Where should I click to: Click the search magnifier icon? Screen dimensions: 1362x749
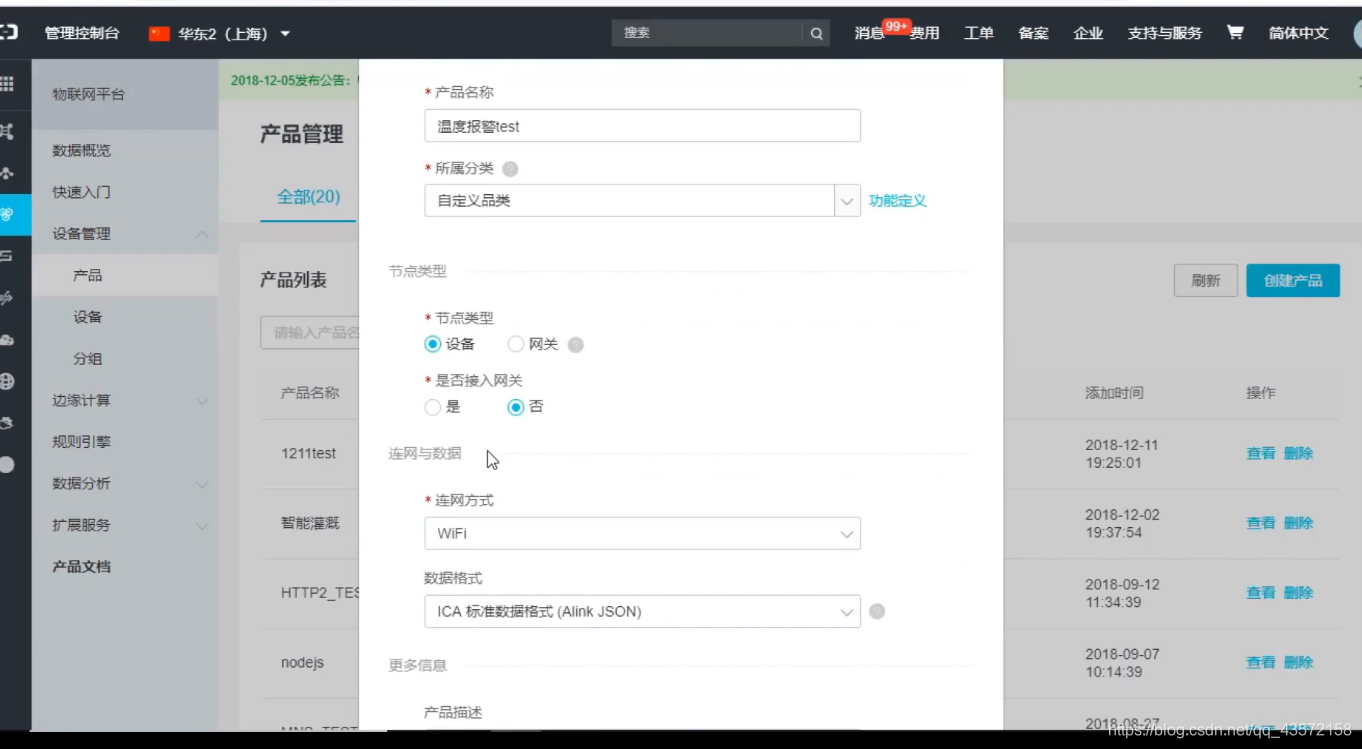coord(816,33)
